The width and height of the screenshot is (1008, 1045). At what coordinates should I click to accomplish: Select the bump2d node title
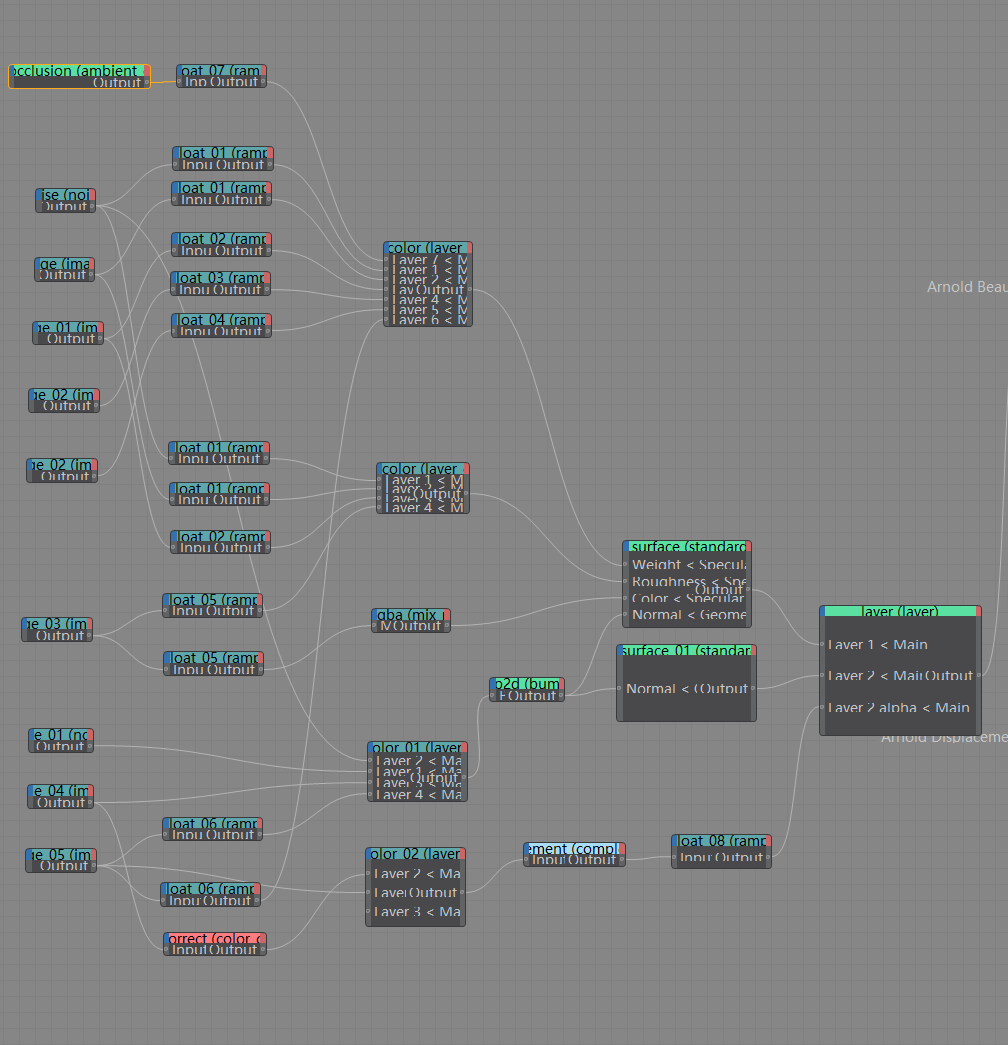(527, 684)
